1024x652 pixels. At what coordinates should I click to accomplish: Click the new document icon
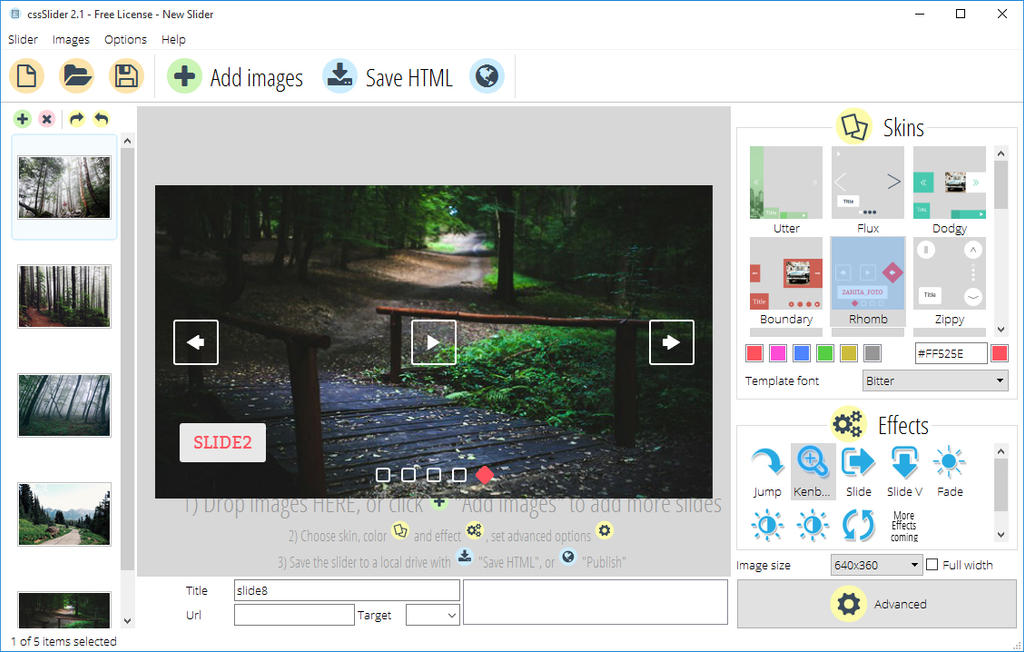pyautogui.click(x=26, y=75)
